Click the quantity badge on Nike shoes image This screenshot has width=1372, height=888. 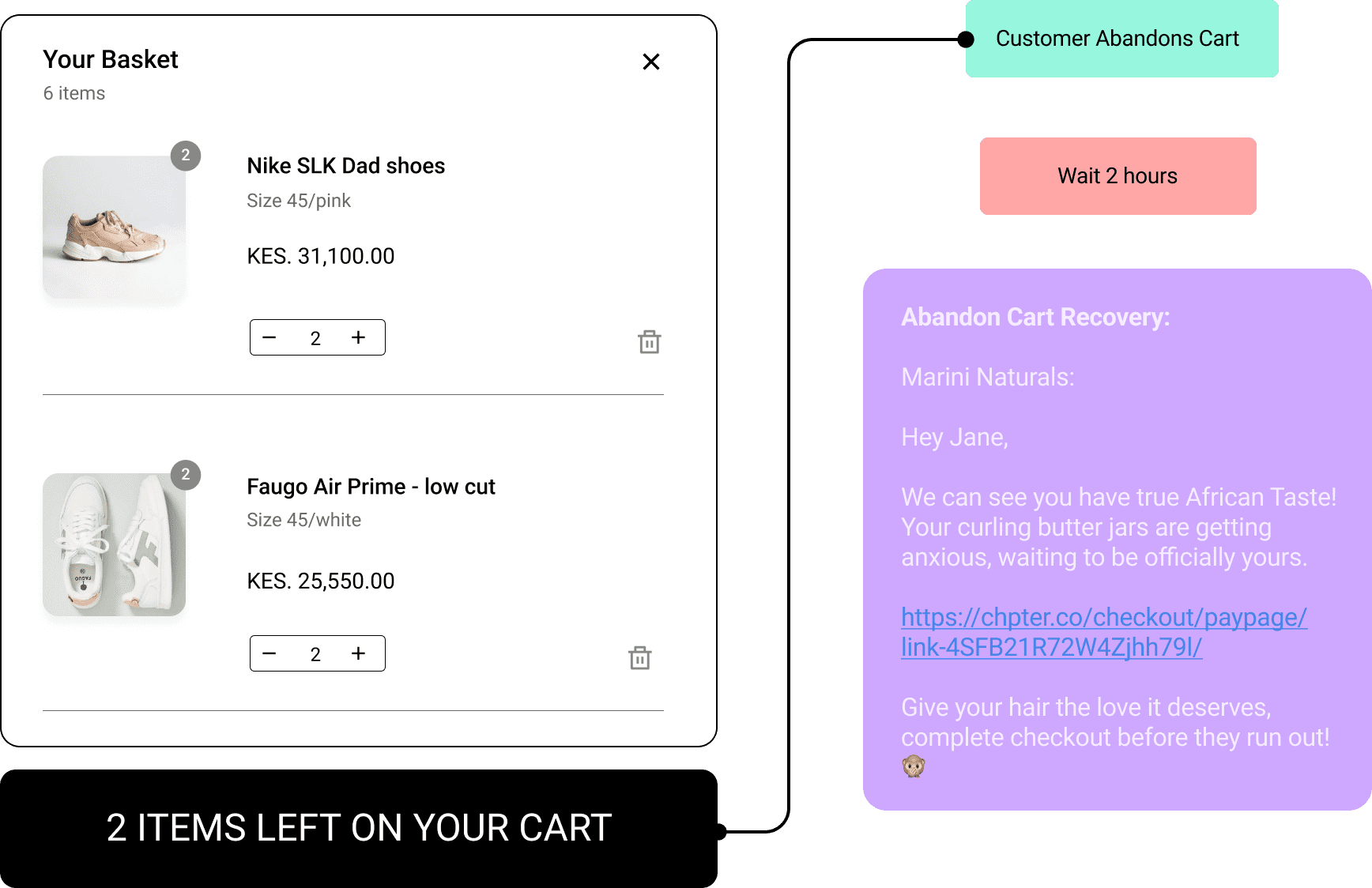pyautogui.click(x=186, y=156)
